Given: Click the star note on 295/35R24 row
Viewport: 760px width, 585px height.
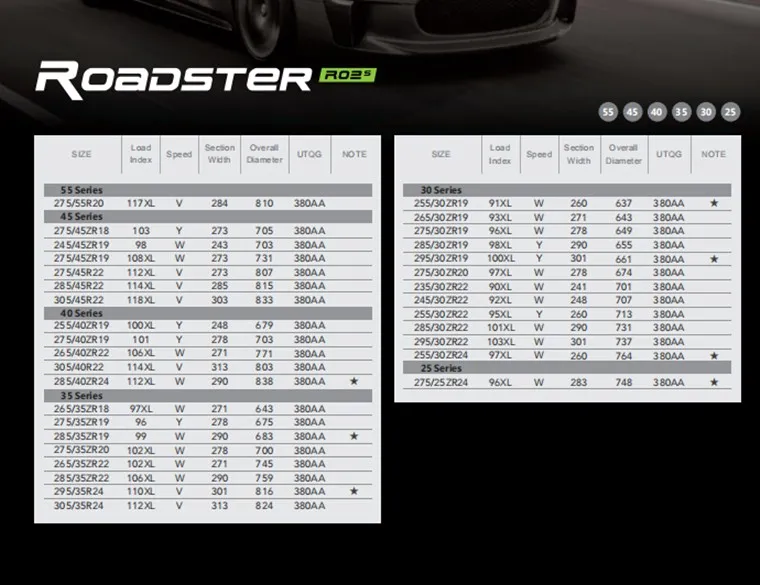Looking at the screenshot, I should [354, 491].
